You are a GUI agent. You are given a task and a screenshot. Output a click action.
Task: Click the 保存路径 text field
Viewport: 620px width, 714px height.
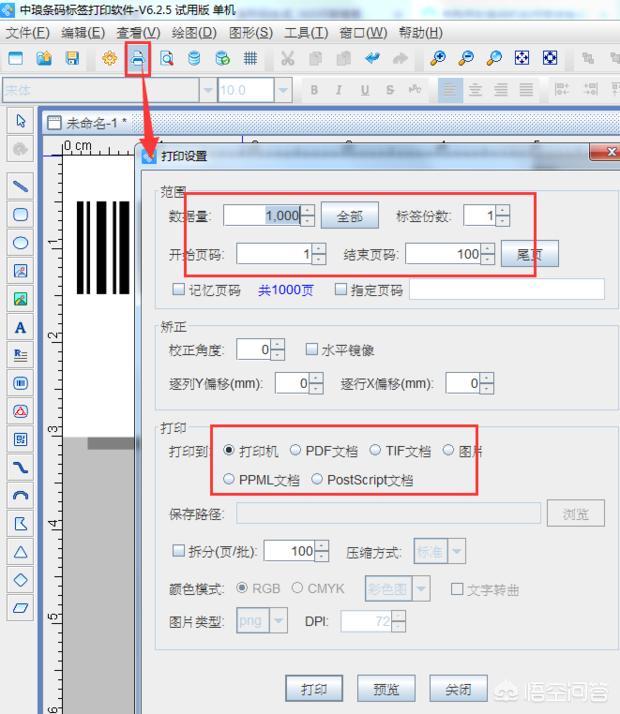pyautogui.click(x=388, y=514)
